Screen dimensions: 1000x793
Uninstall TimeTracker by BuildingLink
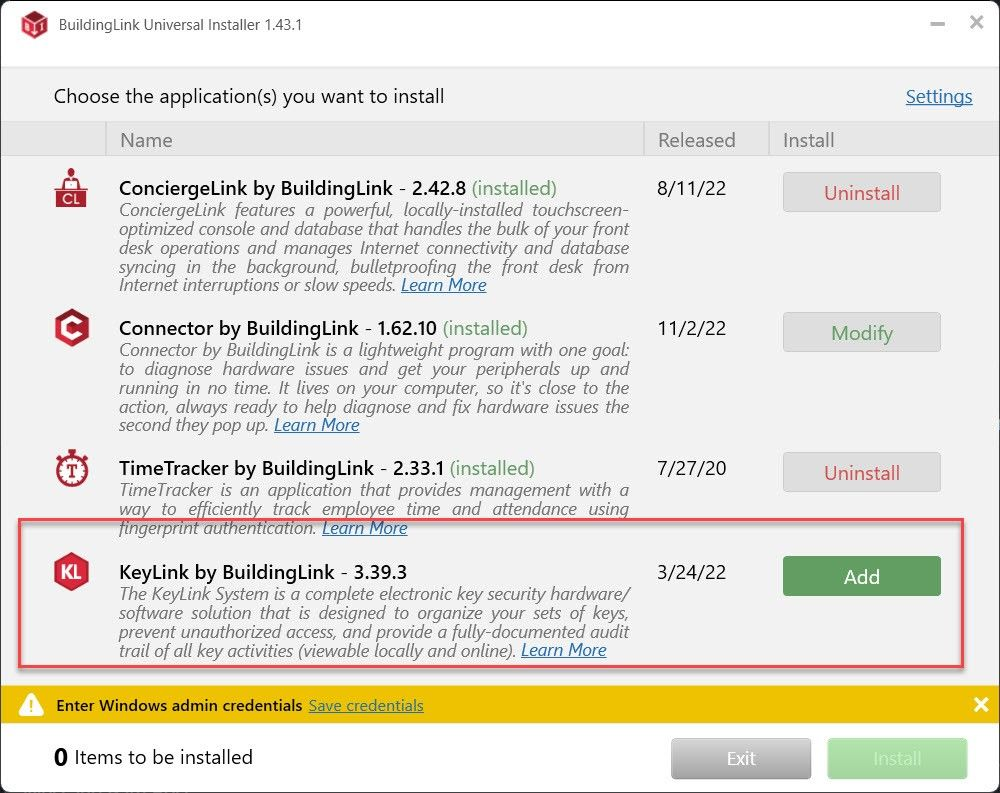click(862, 472)
